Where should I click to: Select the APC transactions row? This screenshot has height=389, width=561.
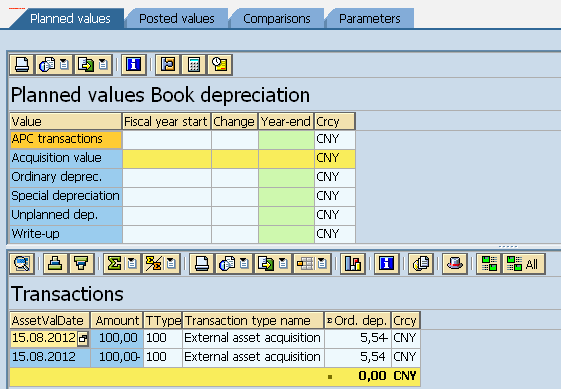coord(65,139)
